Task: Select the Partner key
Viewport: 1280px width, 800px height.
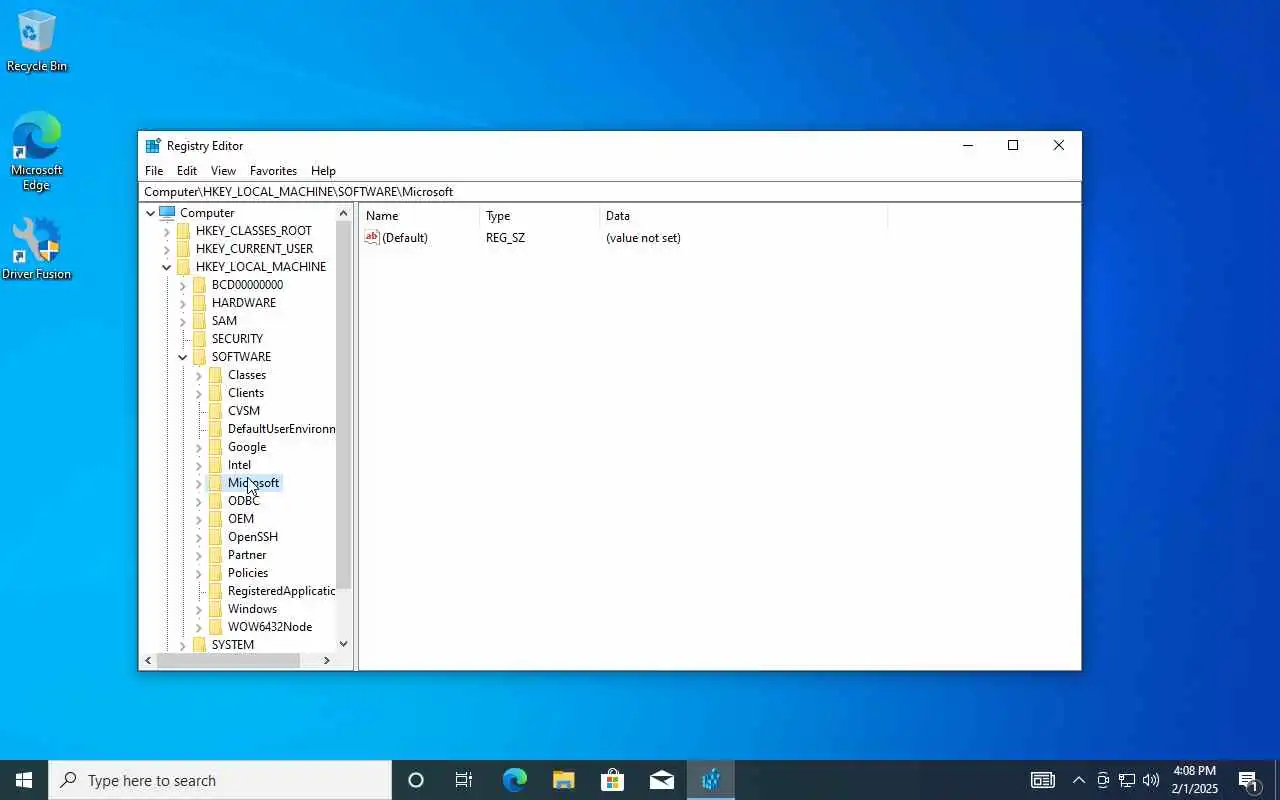Action: [x=247, y=555]
